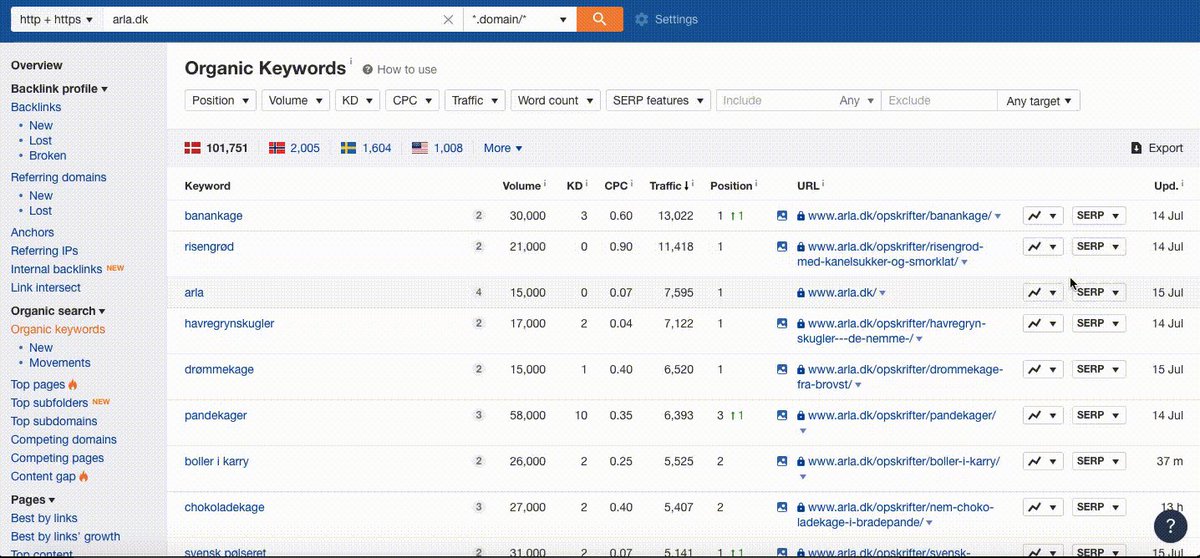This screenshot has width=1200, height=558.
Task: Clear the arla.dk search field with X
Action: click(x=448, y=19)
